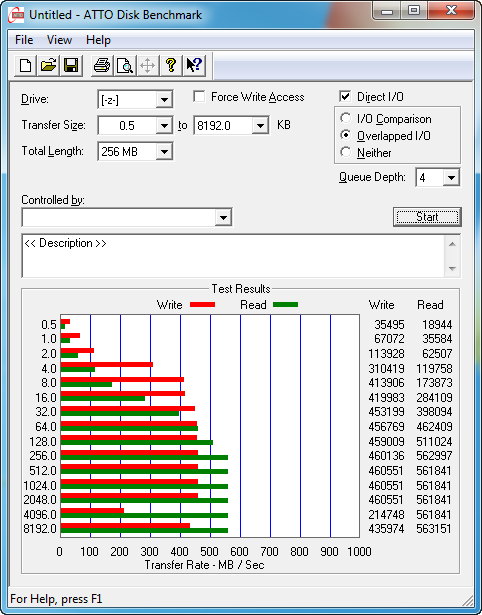Select the Overlapped I/O radio button
The height and width of the screenshot is (615, 482).
pos(346,136)
